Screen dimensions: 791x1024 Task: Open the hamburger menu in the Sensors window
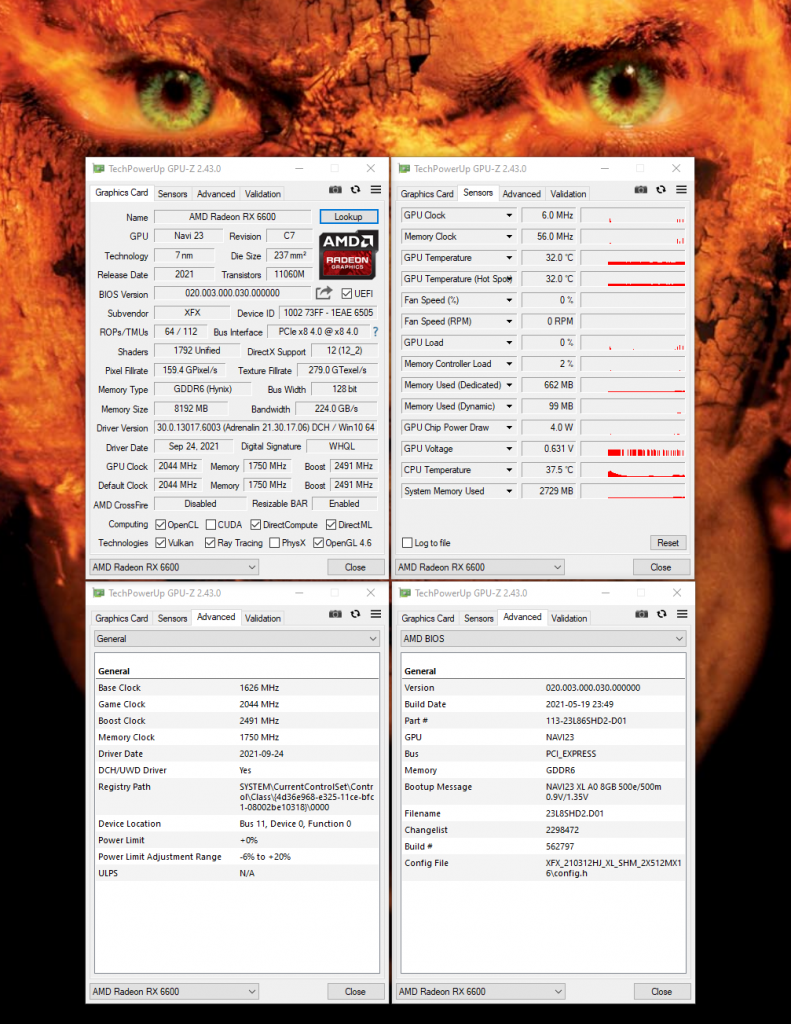coord(682,189)
